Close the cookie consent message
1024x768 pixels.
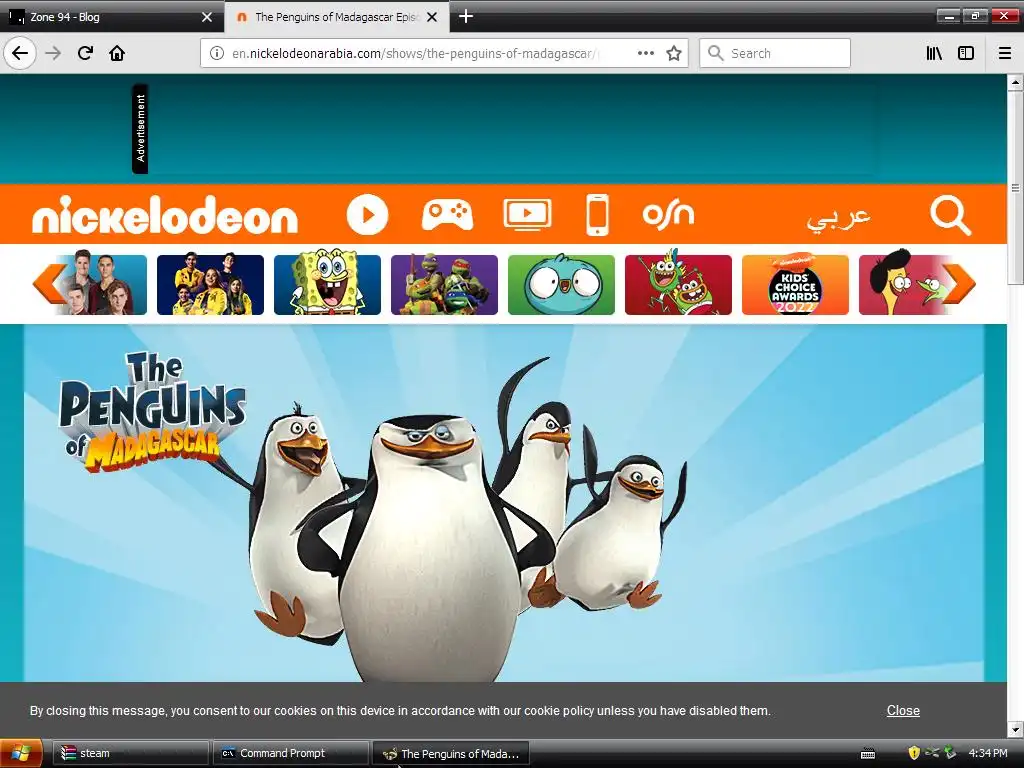click(x=903, y=711)
